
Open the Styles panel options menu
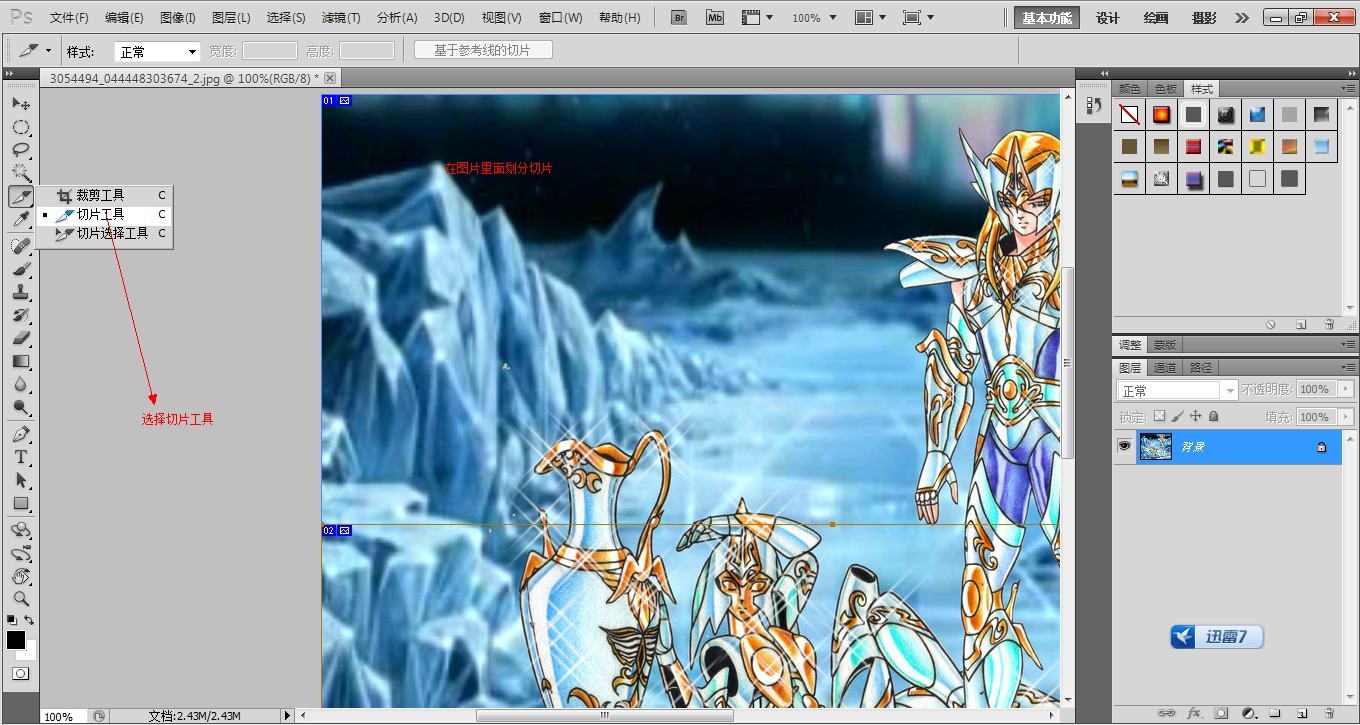click(x=1347, y=88)
